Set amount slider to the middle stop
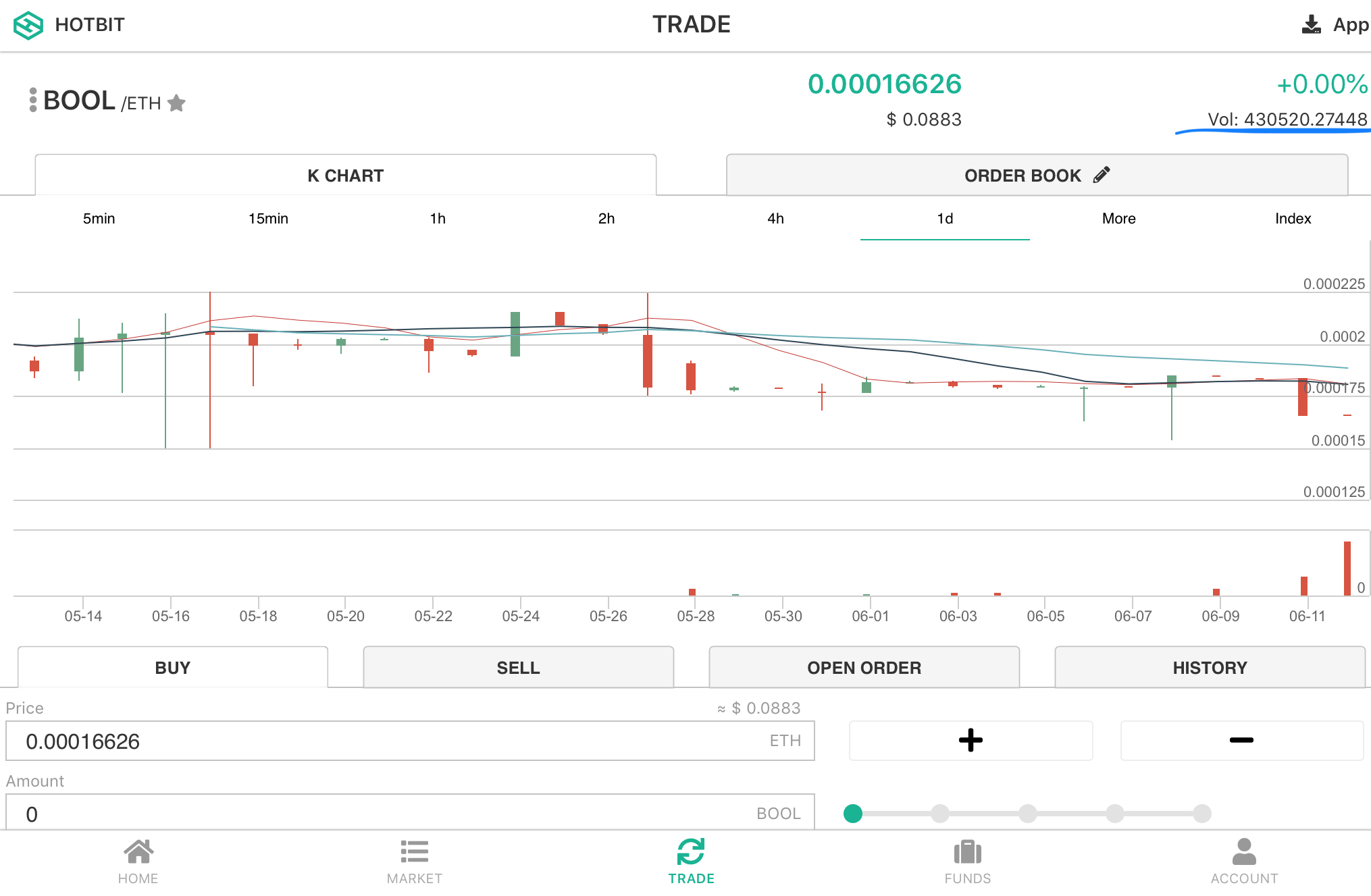Viewport: 1371px width, 896px height. coord(1028,814)
